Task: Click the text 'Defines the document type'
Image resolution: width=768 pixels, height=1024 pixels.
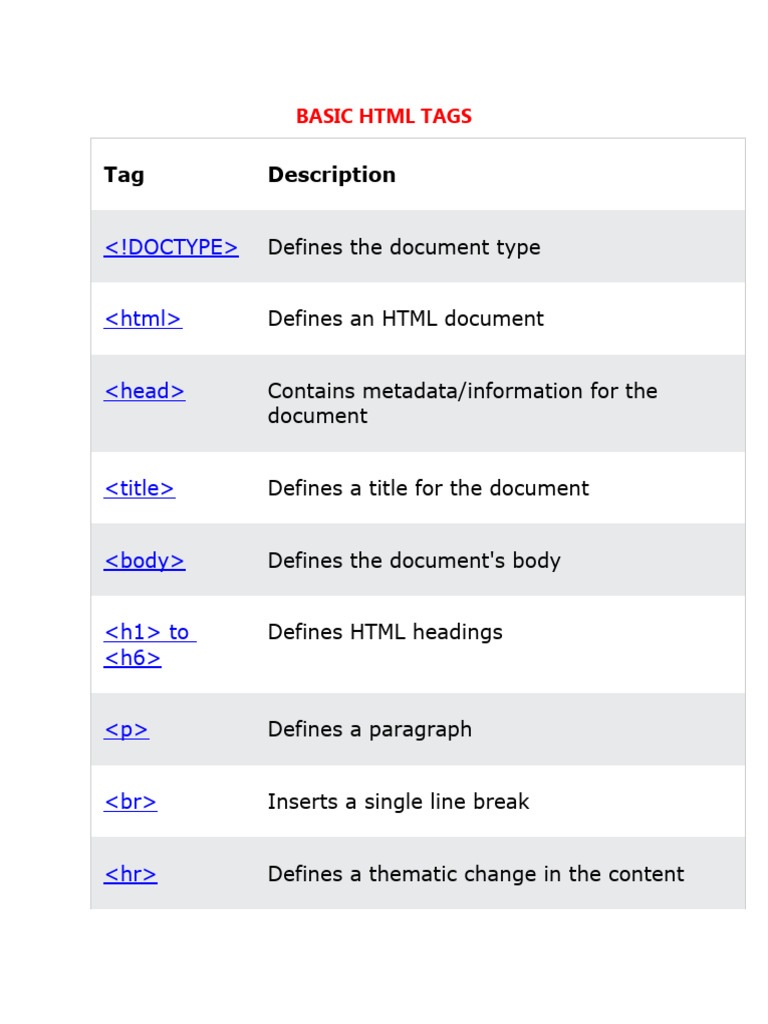Action: click(404, 247)
